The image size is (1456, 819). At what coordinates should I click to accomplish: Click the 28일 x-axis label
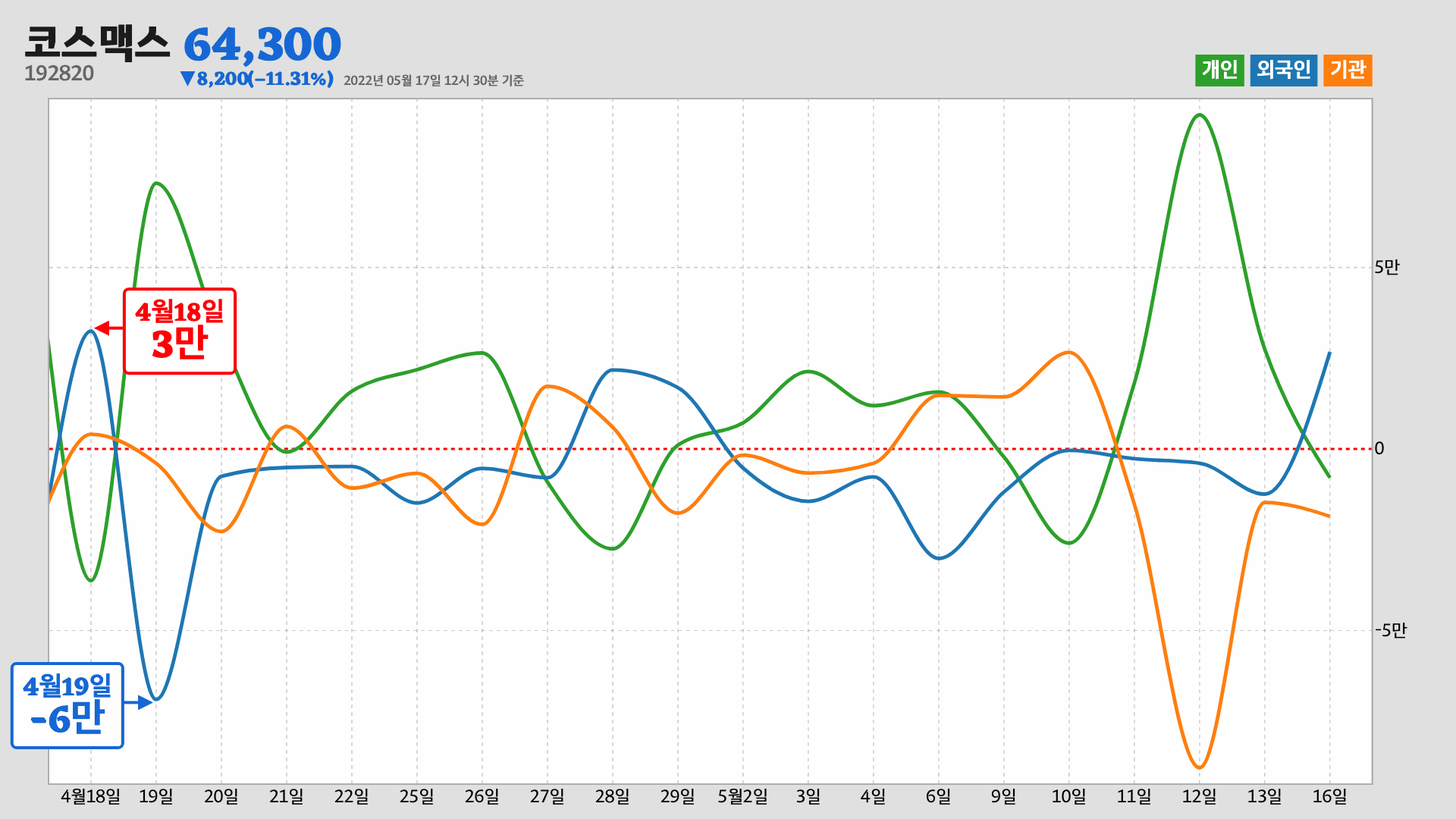point(613,796)
